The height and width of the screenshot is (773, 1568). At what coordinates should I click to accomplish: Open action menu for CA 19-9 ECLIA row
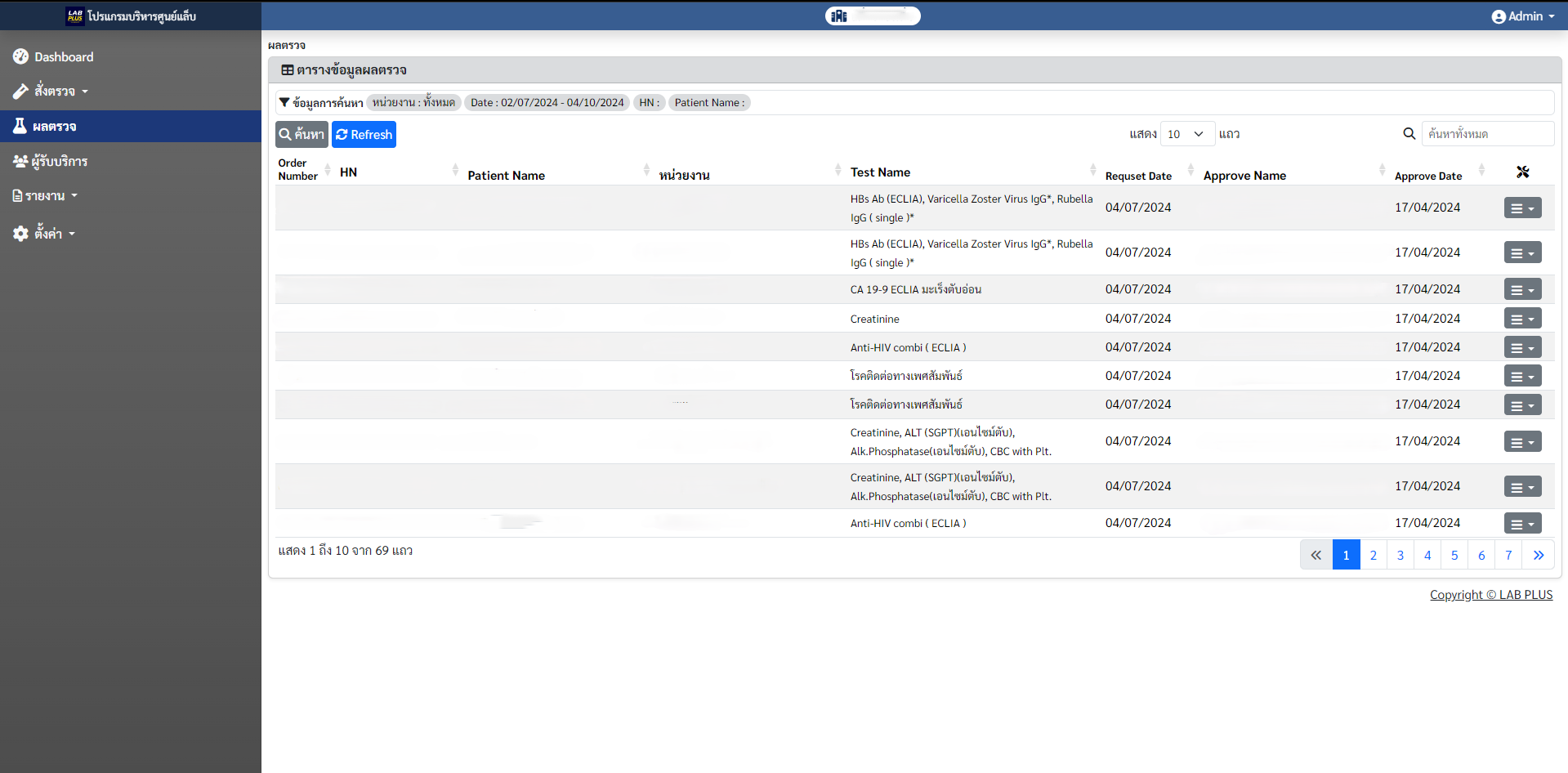coord(1522,290)
